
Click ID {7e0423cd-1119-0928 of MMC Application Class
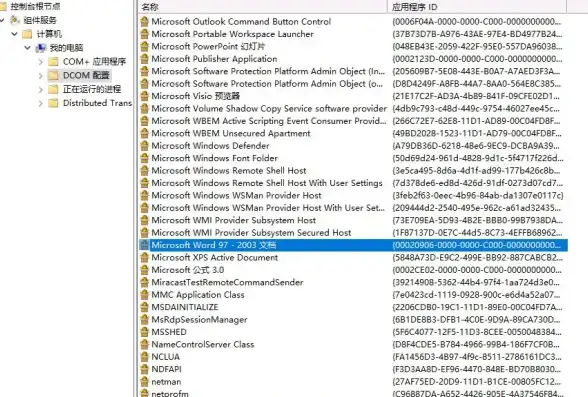(476, 294)
